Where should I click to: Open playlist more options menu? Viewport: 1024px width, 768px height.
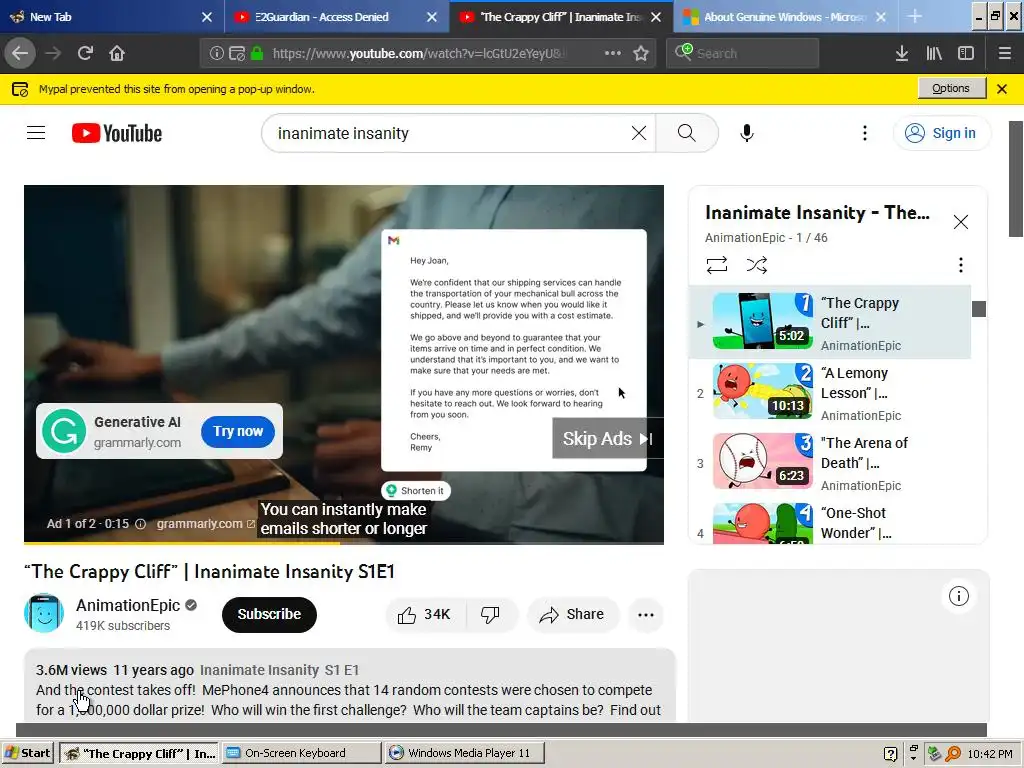960,265
